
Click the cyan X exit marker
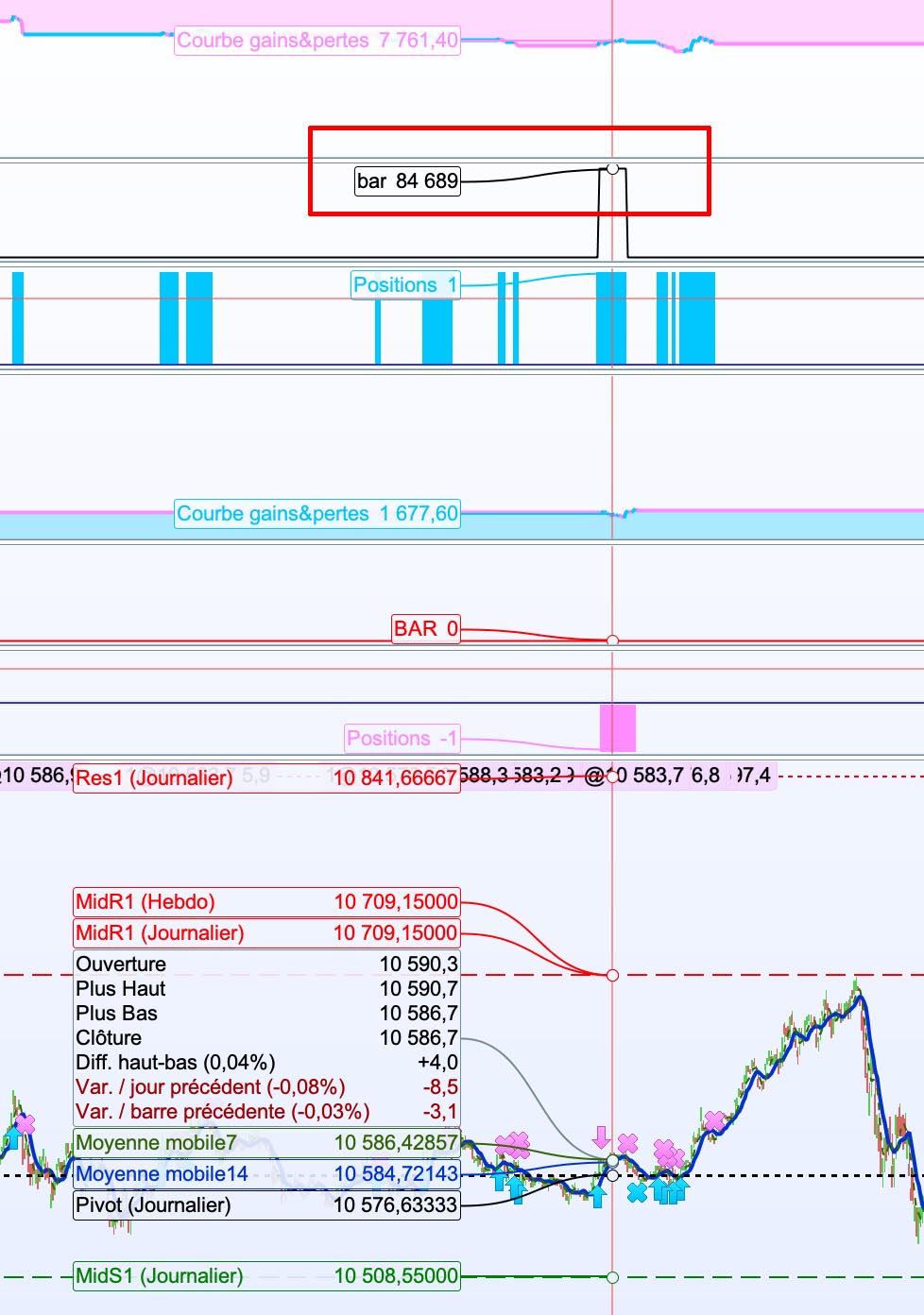[637, 1192]
